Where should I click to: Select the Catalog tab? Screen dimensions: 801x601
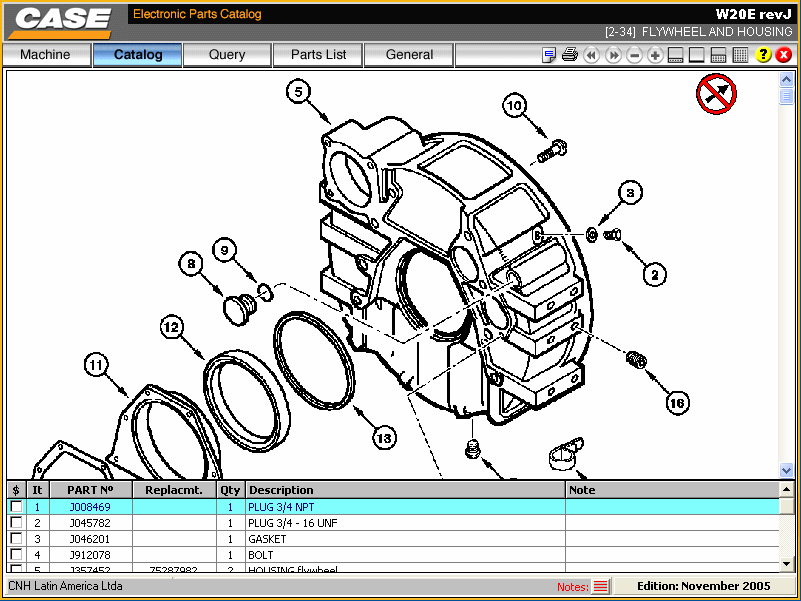click(x=137, y=55)
